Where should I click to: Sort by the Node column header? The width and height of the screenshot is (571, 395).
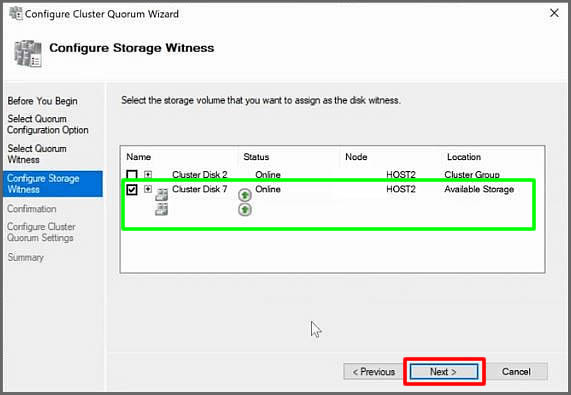point(356,157)
